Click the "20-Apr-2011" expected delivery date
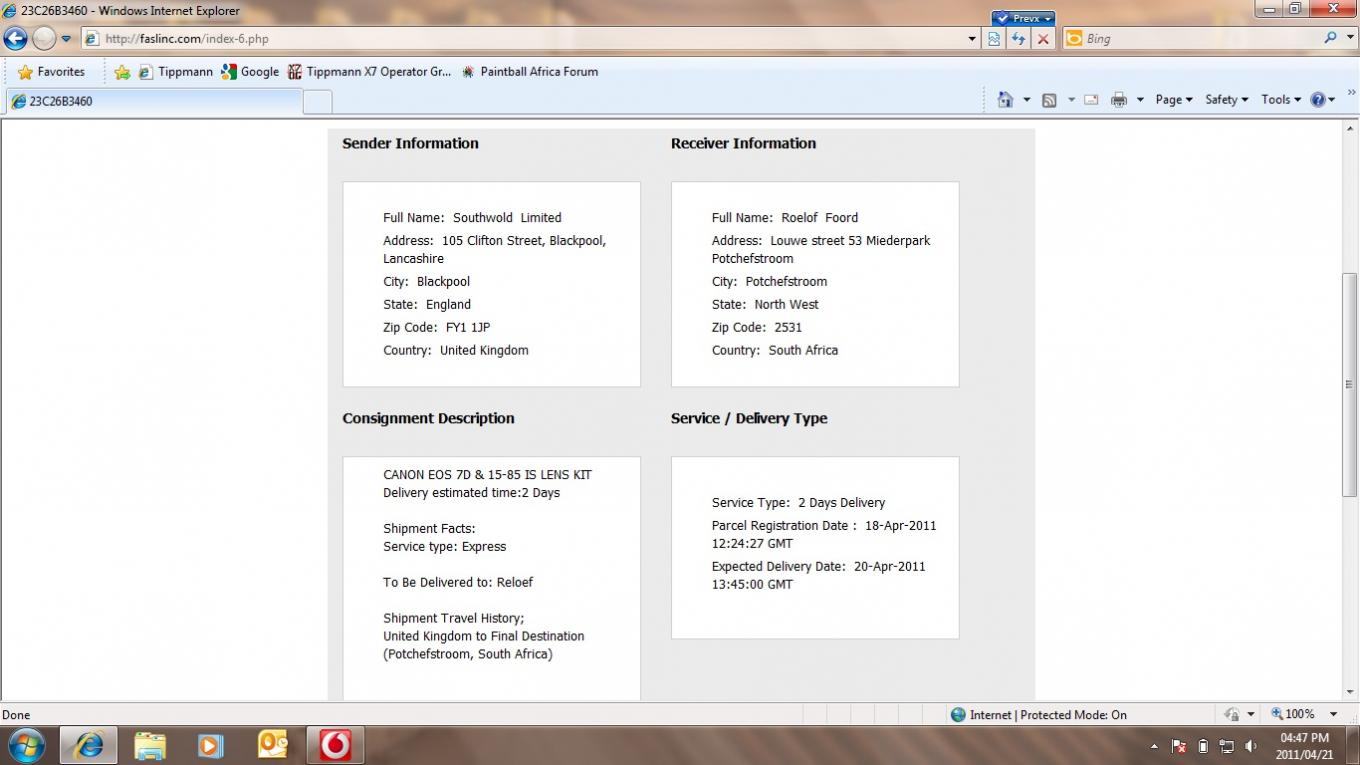Screen dimensions: 1360x765 [x=889, y=567]
